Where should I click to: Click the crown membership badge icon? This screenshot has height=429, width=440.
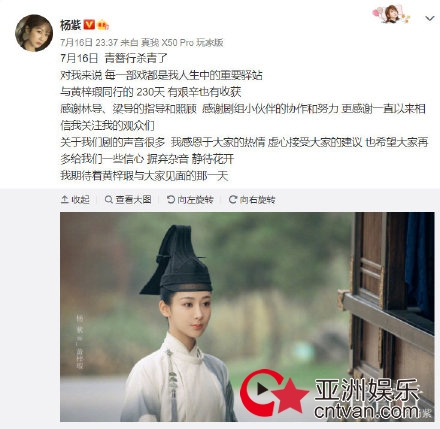click(x=103, y=25)
